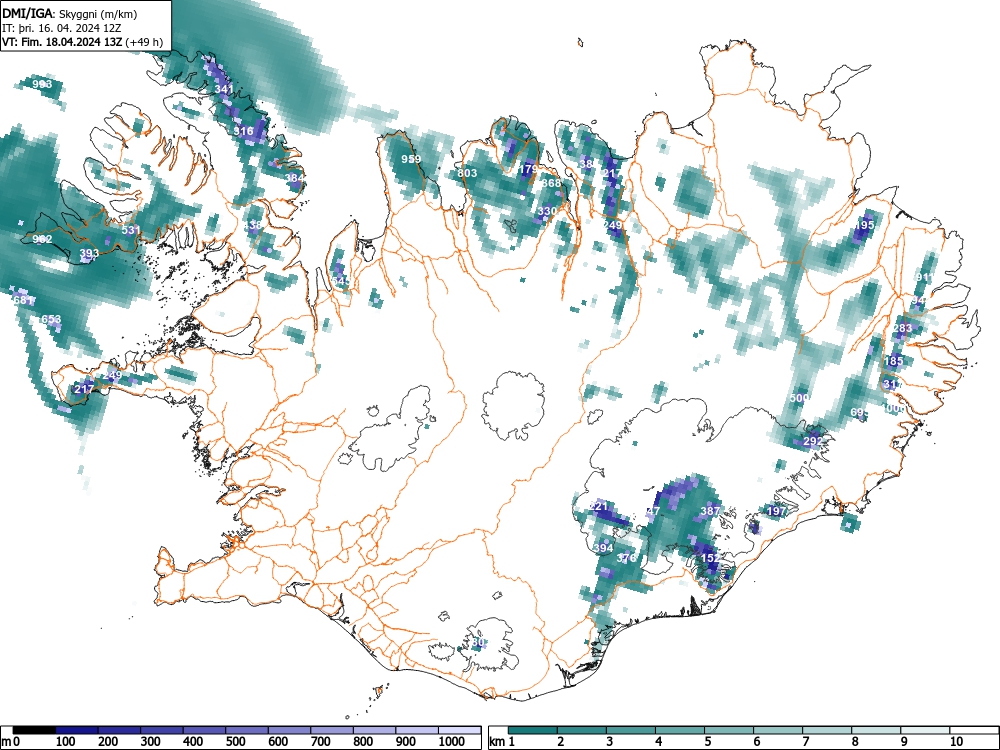Select the teal swatch between 5 and 6 km
This screenshot has width=1000, height=750.
(x=729, y=730)
